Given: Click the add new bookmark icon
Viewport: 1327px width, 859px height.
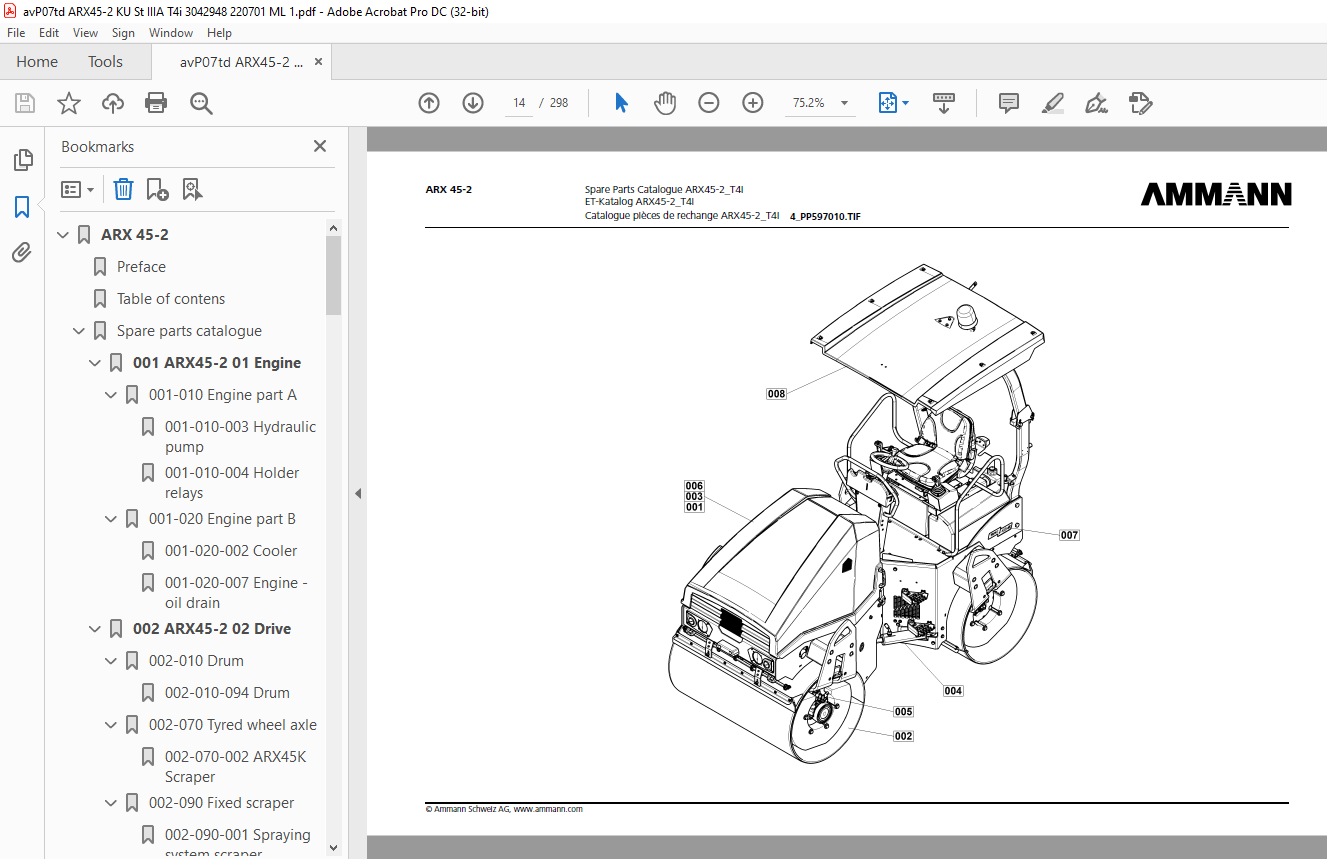Looking at the screenshot, I should (x=157, y=189).
